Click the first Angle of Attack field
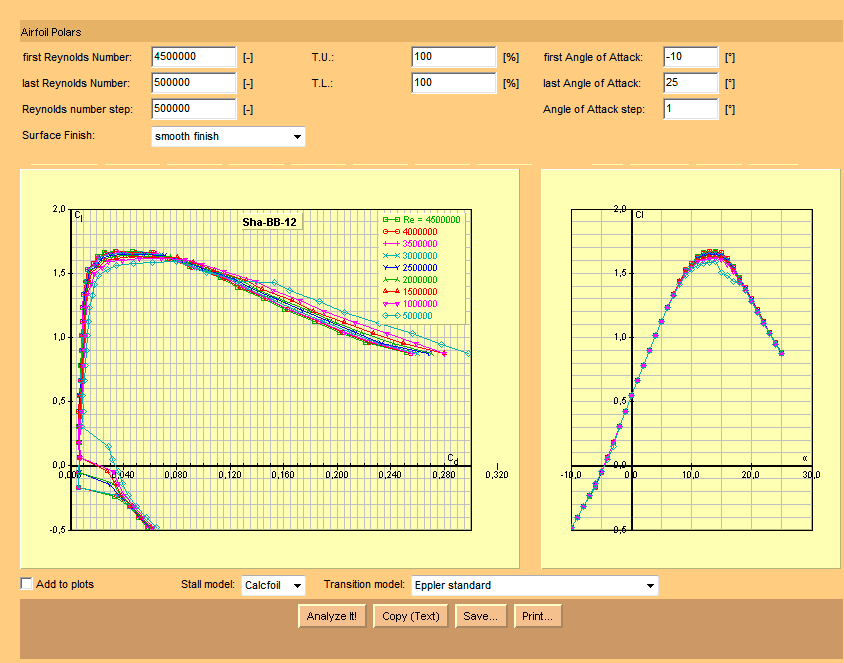The image size is (844, 663). 690,57
